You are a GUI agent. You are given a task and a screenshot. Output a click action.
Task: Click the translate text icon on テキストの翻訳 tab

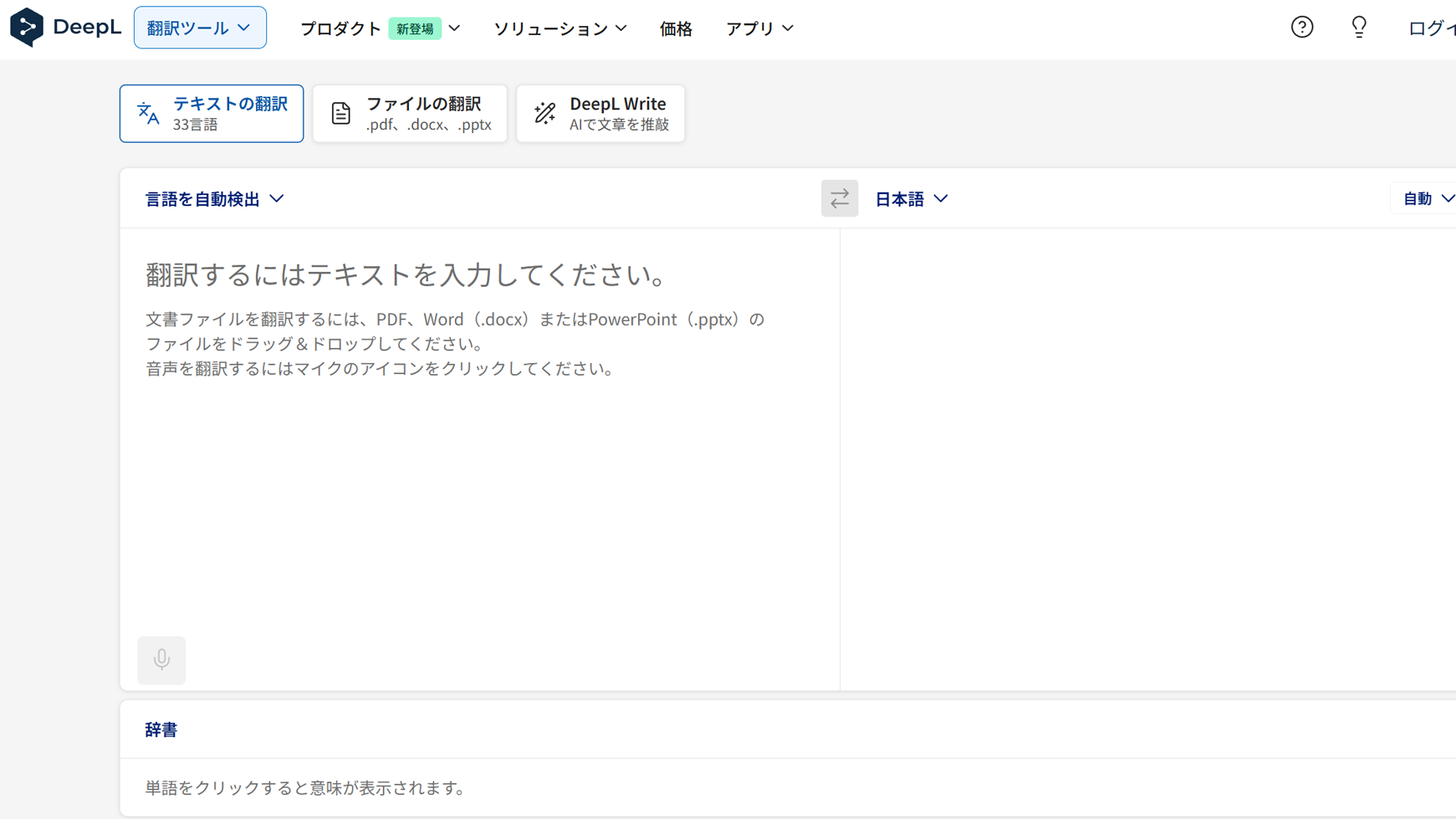(x=146, y=114)
